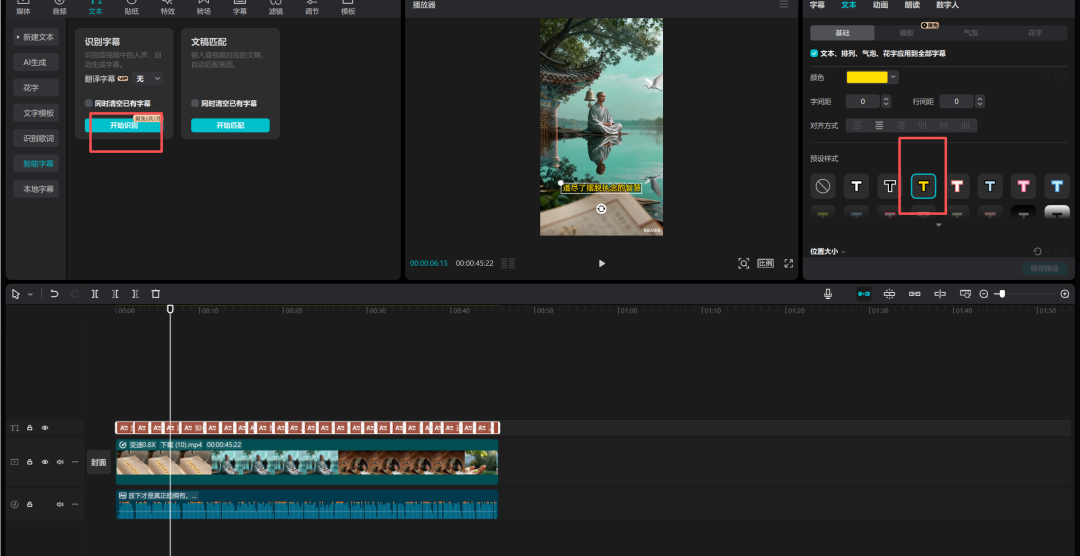Click 开始匹配 to match script

coord(230,125)
